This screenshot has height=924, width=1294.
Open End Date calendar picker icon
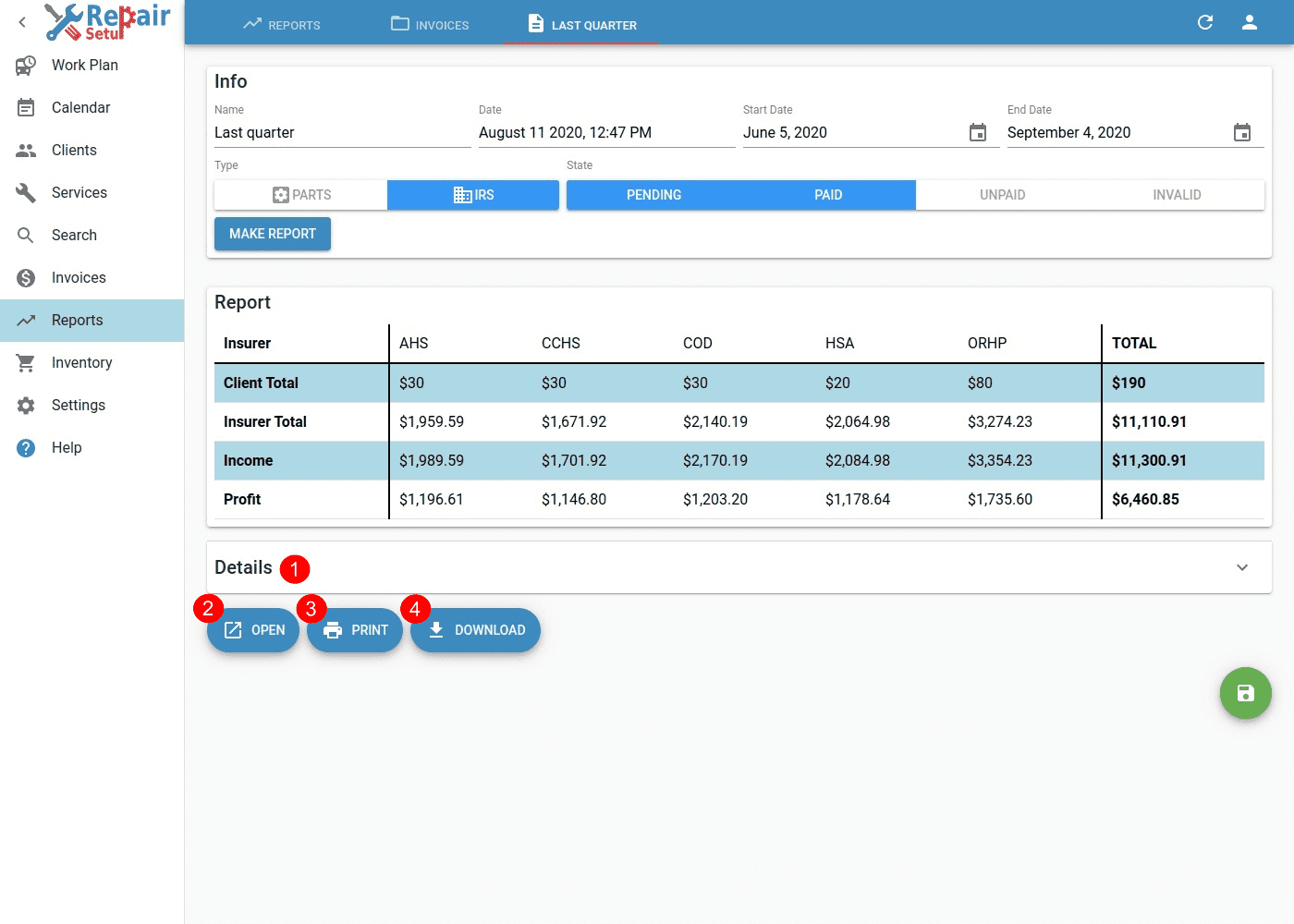(1241, 133)
